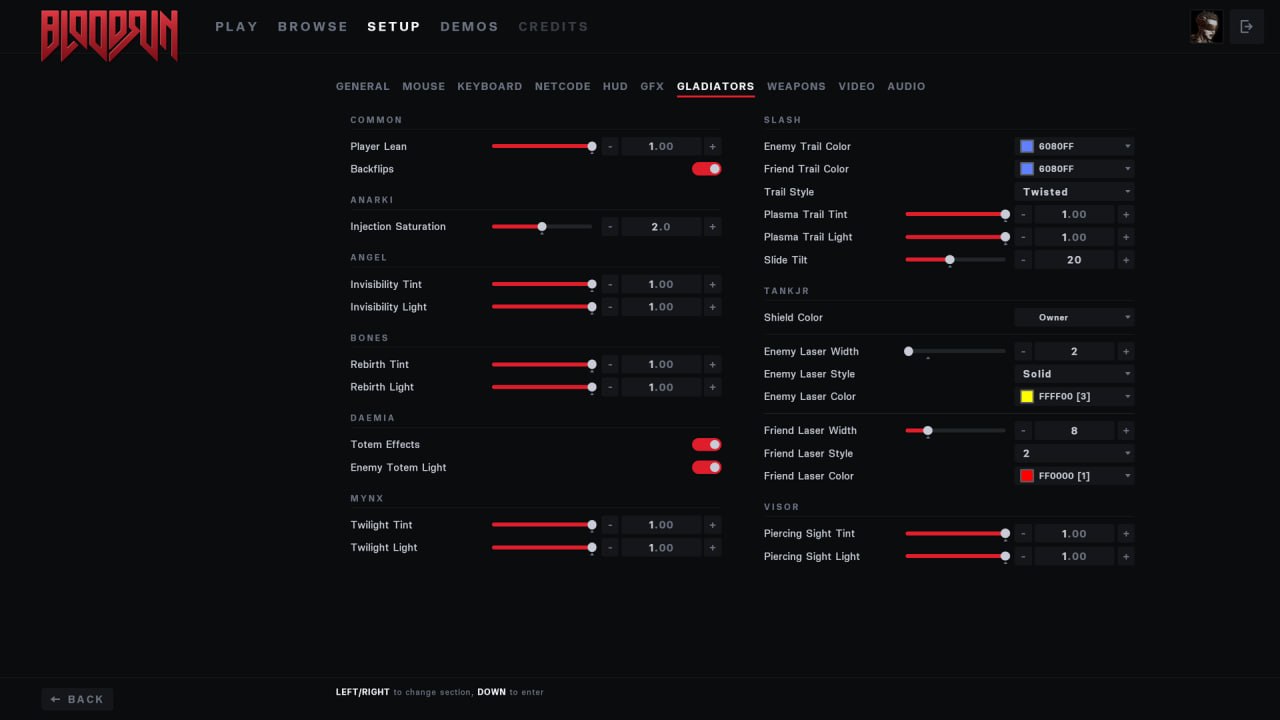Open Friend Laser Style dropdown
This screenshot has height=720, width=1280.
pyautogui.click(x=1074, y=454)
